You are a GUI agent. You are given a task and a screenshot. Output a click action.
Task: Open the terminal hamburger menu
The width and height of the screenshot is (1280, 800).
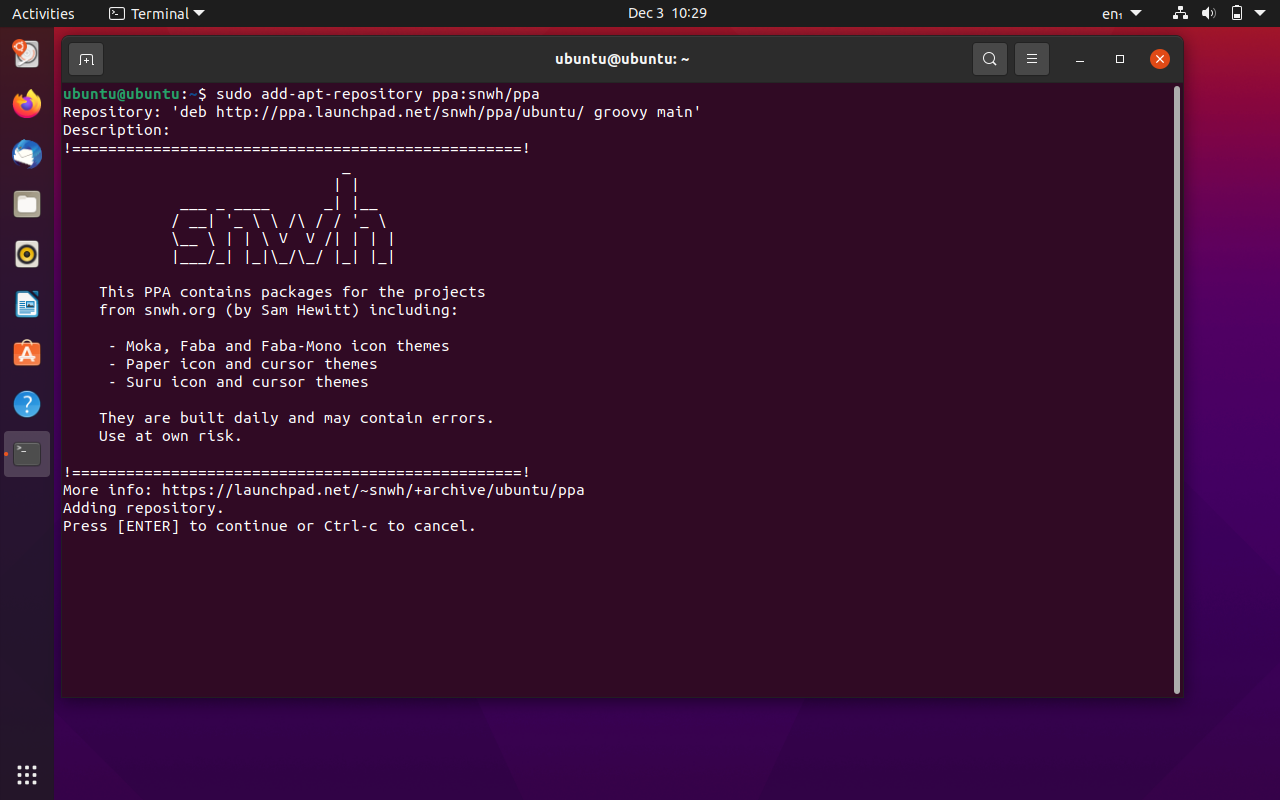(x=1032, y=59)
